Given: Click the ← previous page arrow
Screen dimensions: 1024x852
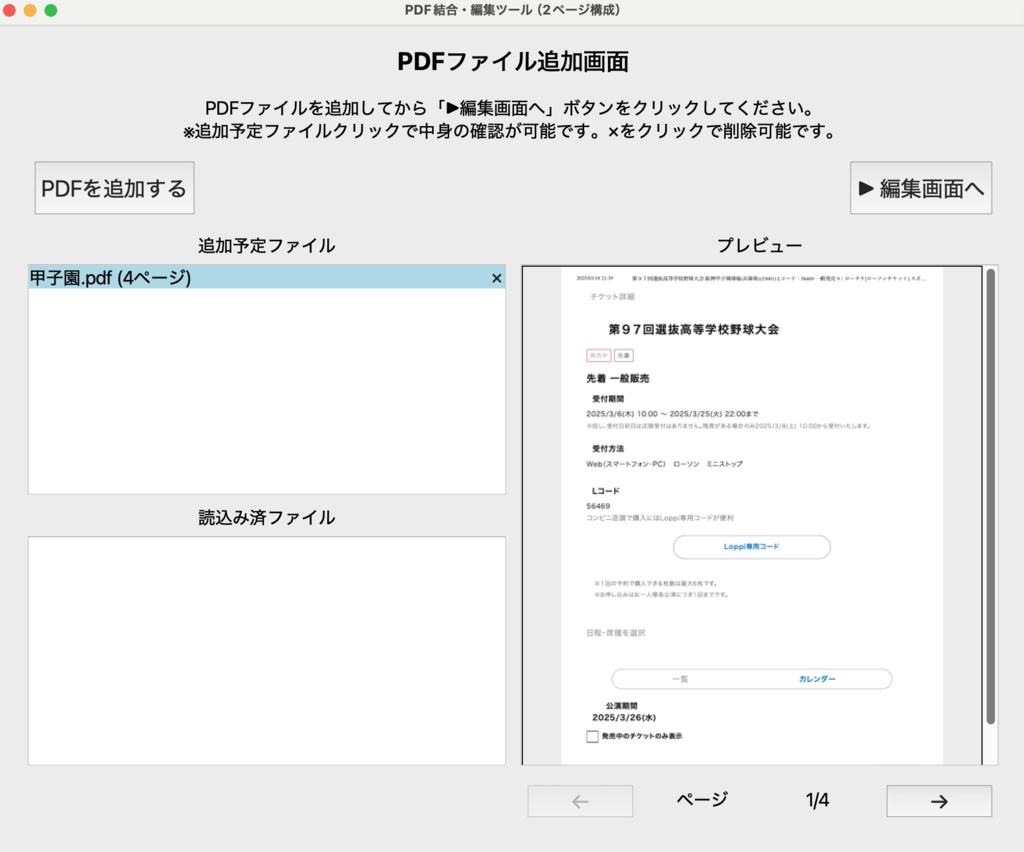Looking at the screenshot, I should pos(580,800).
